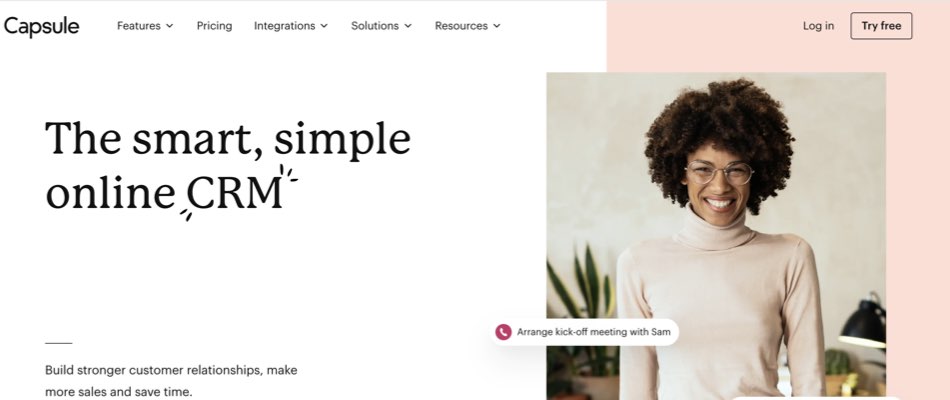Expand the Solutions chevron arrow
The height and width of the screenshot is (400, 950).
(x=408, y=26)
